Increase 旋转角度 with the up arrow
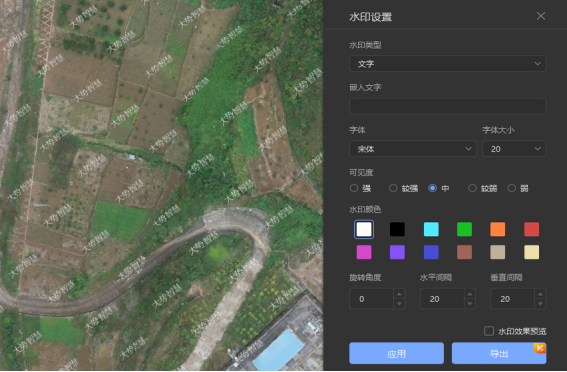 click(399, 294)
